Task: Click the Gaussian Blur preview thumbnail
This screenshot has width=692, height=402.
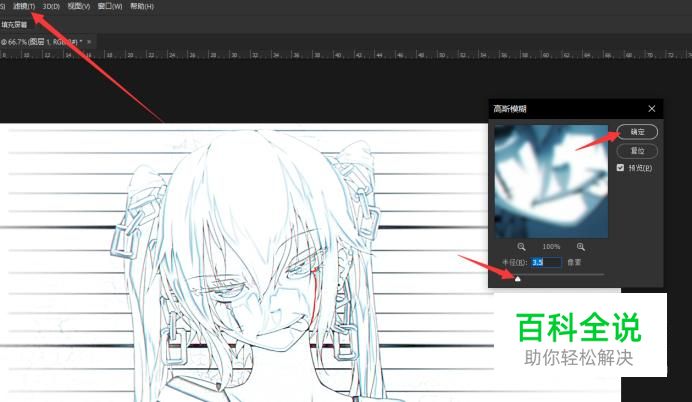Action: [x=551, y=181]
